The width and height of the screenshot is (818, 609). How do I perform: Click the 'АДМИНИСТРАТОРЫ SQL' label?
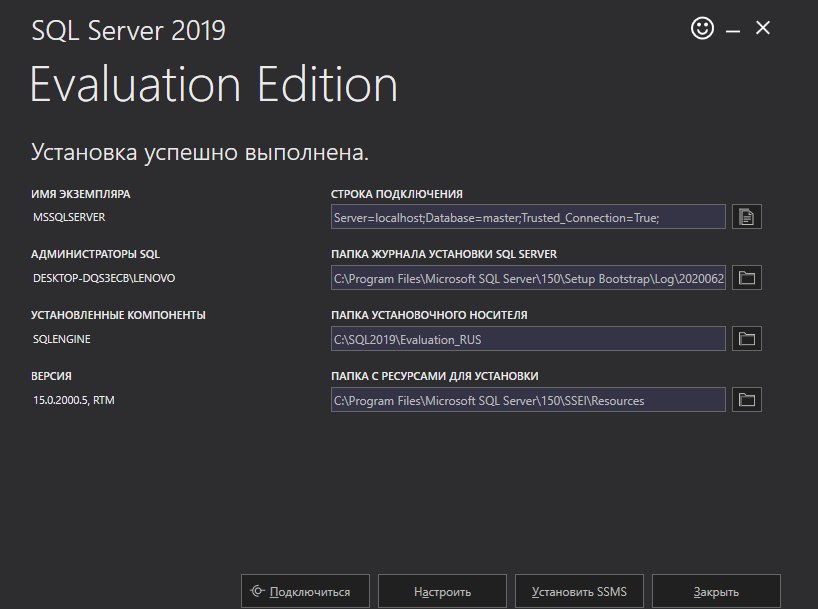[95, 254]
